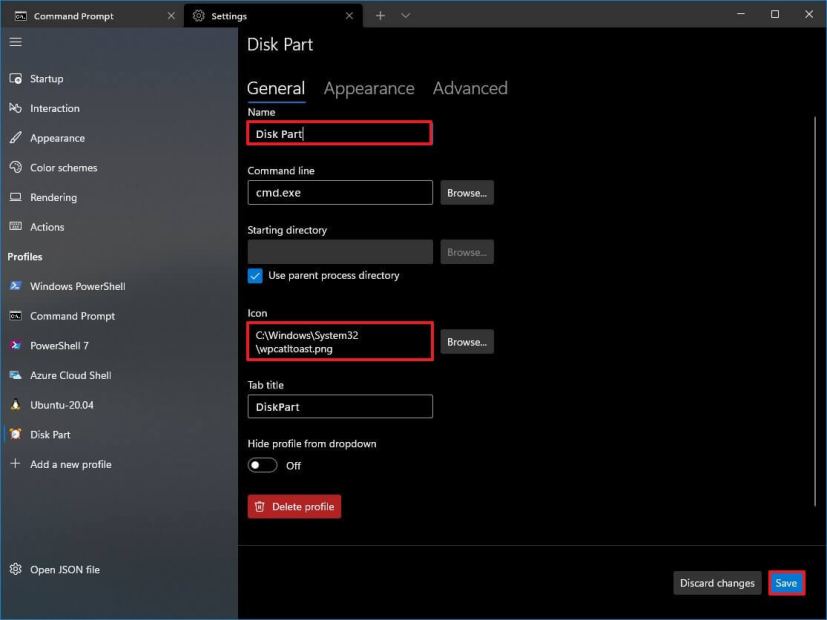This screenshot has width=827, height=620.
Task: Select the Settings window tab
Action: 273,16
